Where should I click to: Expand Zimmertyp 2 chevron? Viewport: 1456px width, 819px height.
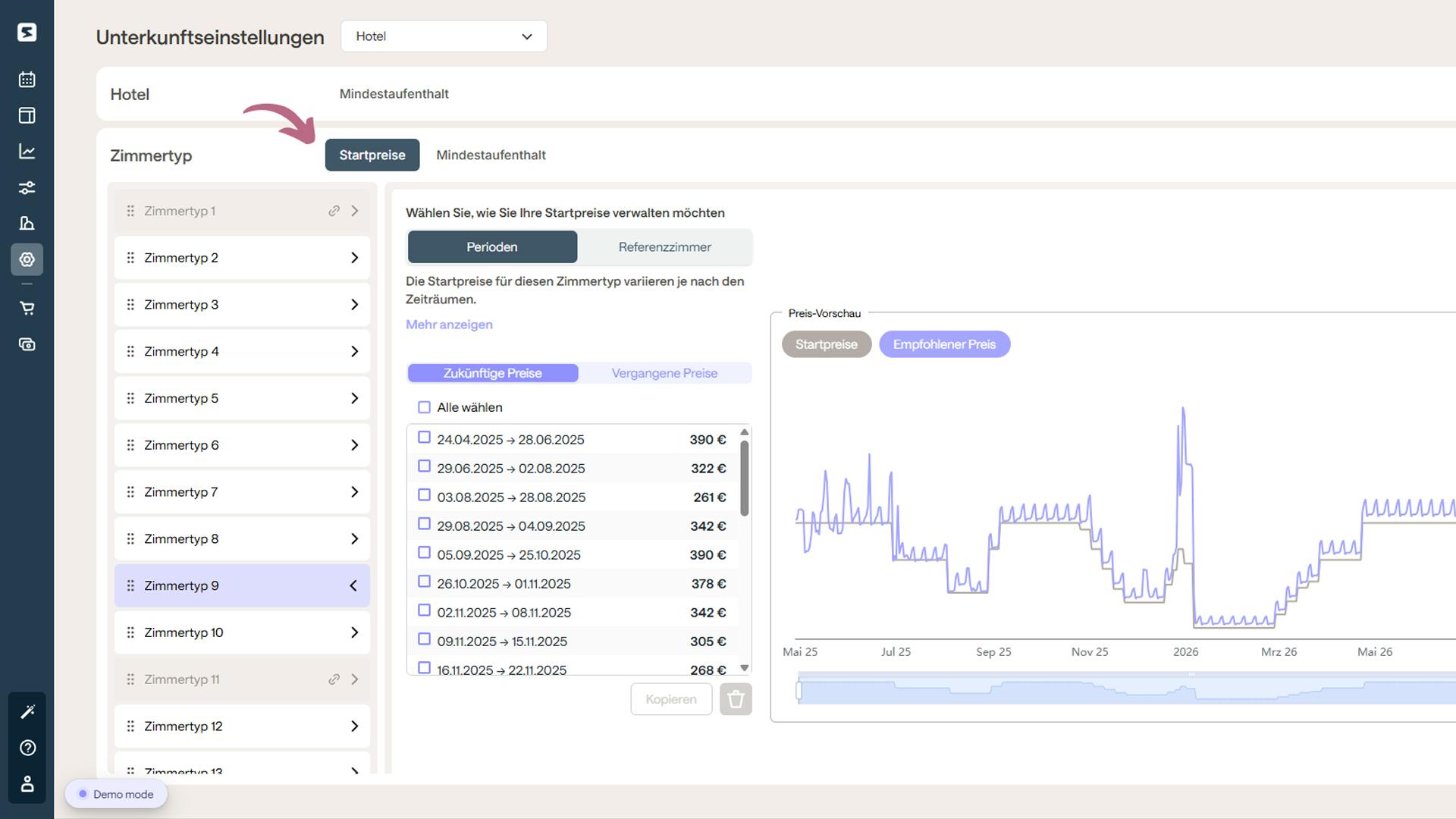(354, 258)
